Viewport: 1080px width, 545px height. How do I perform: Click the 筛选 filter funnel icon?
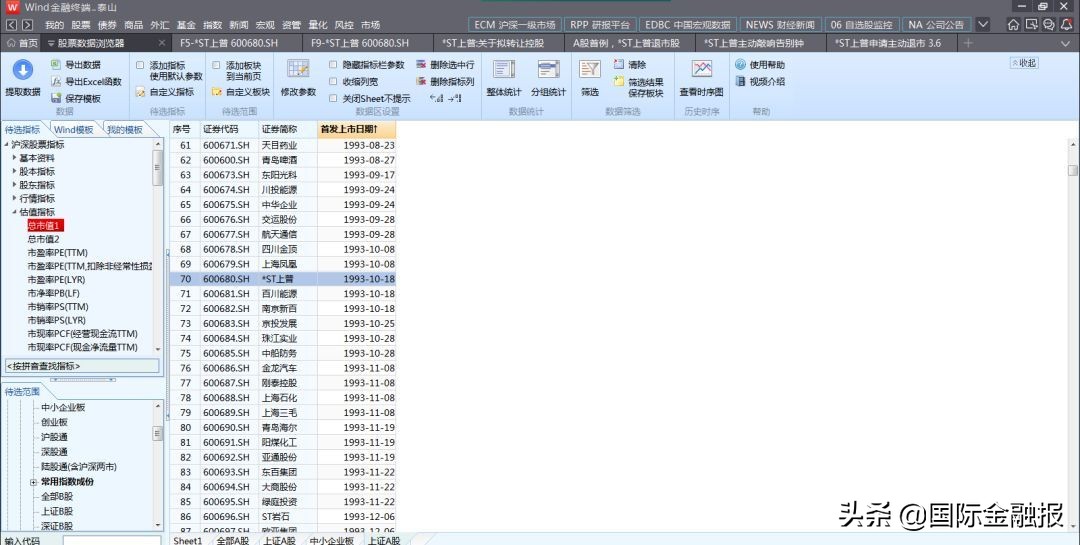tap(590, 70)
